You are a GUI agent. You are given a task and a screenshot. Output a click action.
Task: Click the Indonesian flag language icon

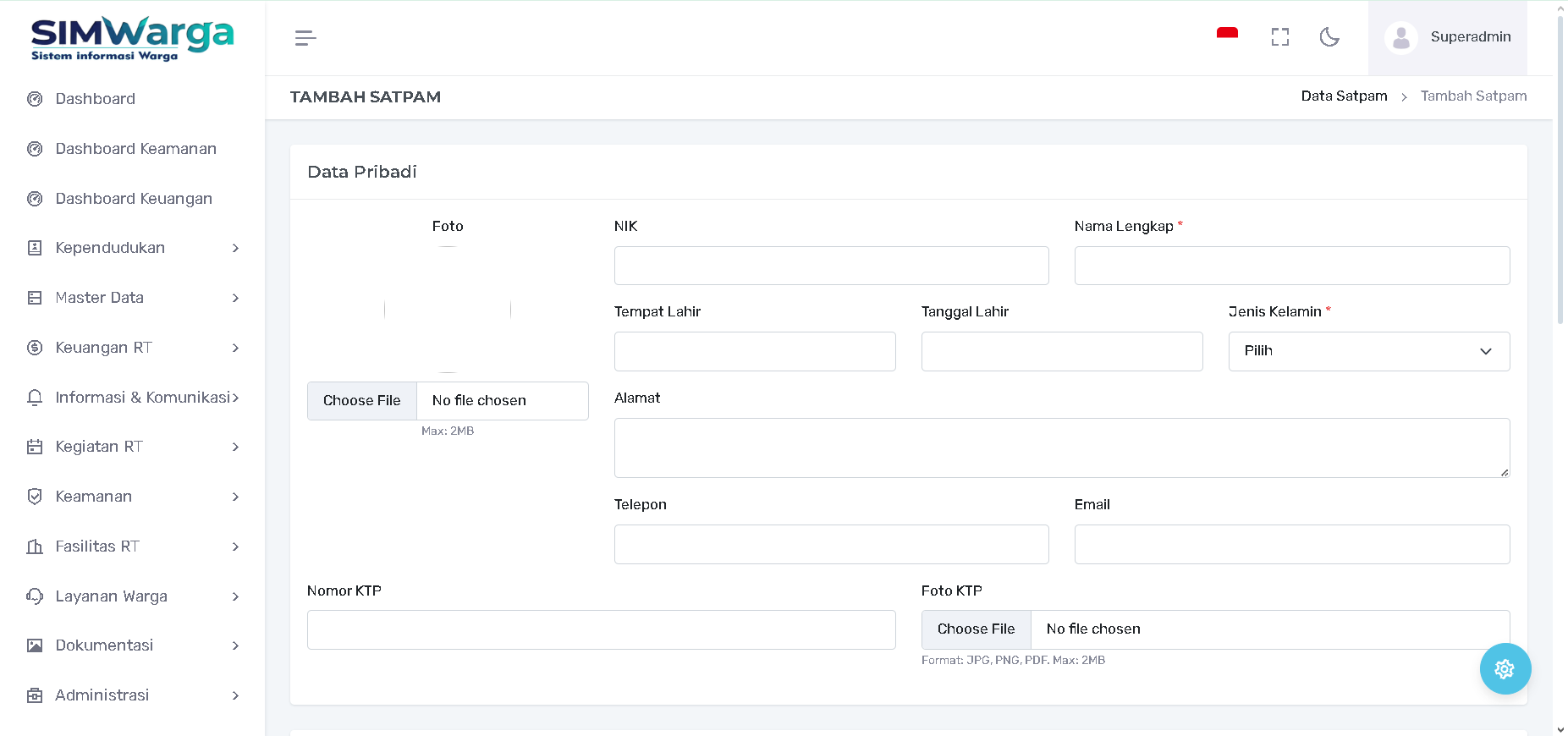(x=1227, y=35)
